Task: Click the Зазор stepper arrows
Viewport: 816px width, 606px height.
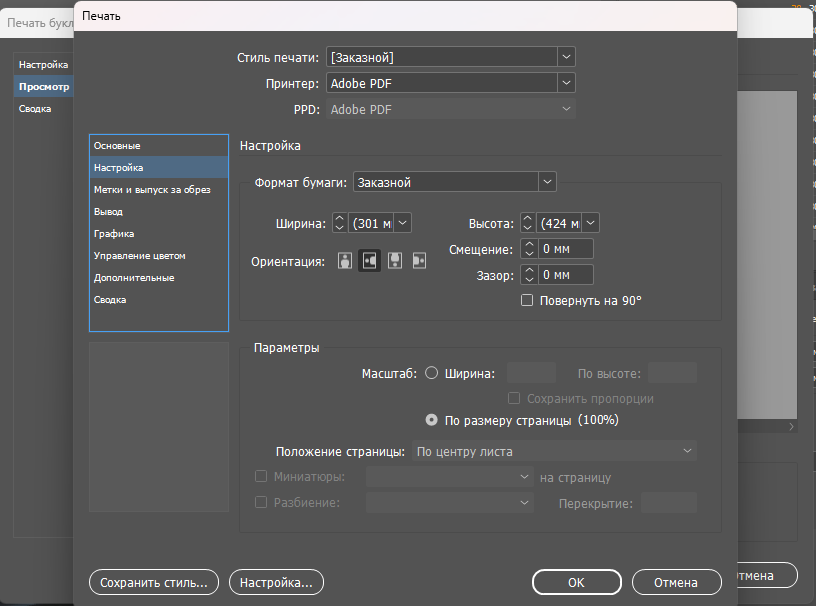Action: pos(526,275)
